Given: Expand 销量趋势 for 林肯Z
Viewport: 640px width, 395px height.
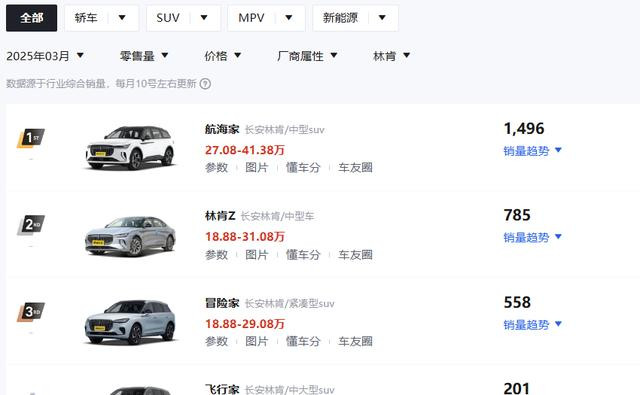Looking at the screenshot, I should pyautogui.click(x=533, y=237).
